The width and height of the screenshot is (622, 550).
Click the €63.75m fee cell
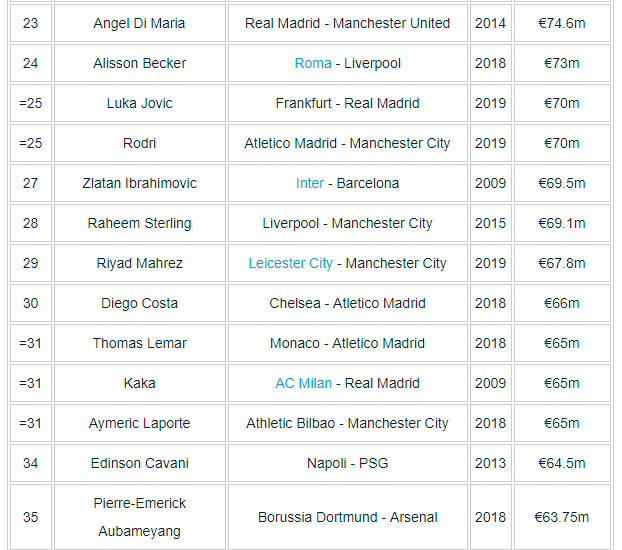coord(561,517)
